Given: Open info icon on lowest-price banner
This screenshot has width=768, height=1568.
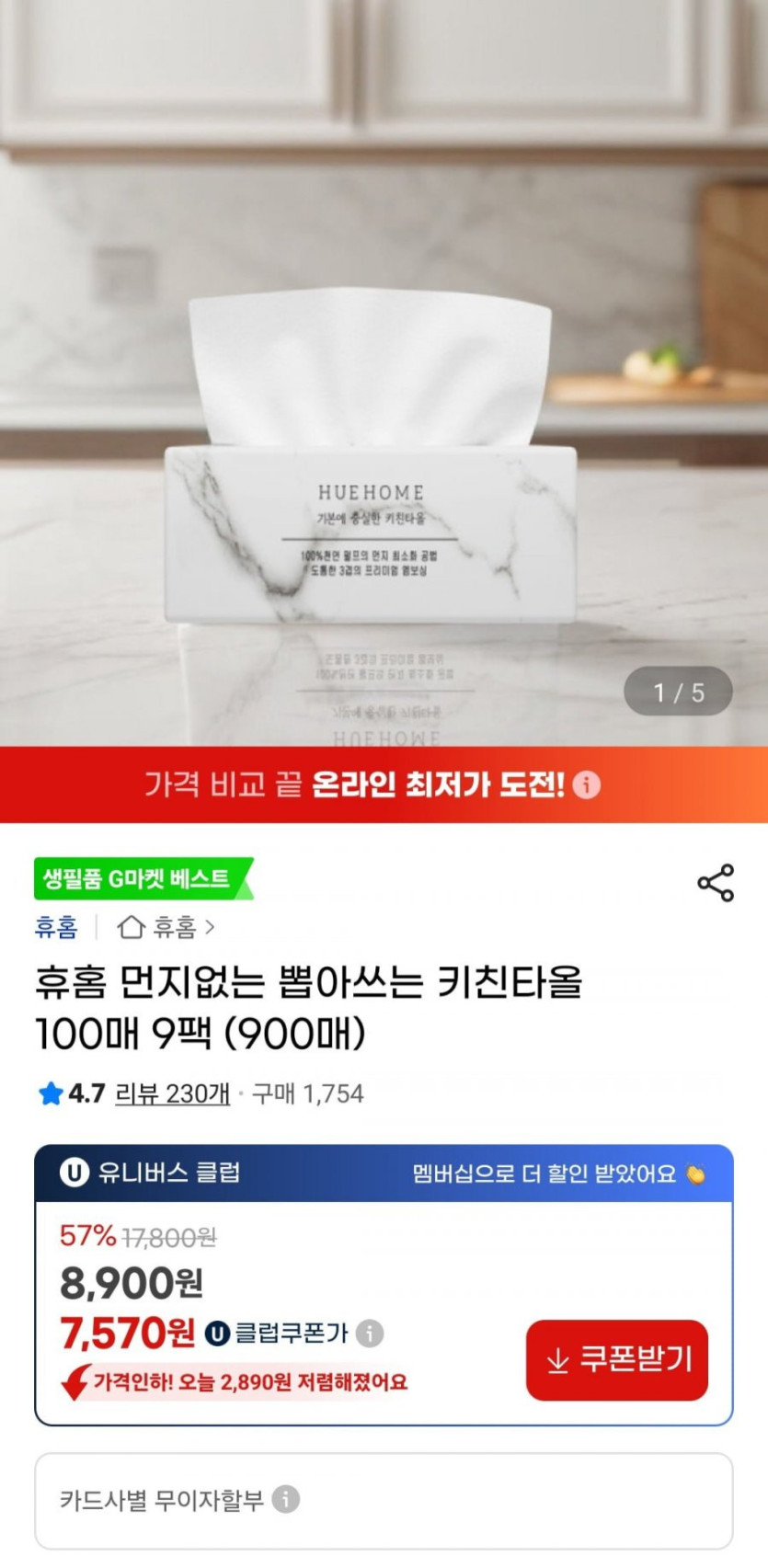Looking at the screenshot, I should 586,784.
